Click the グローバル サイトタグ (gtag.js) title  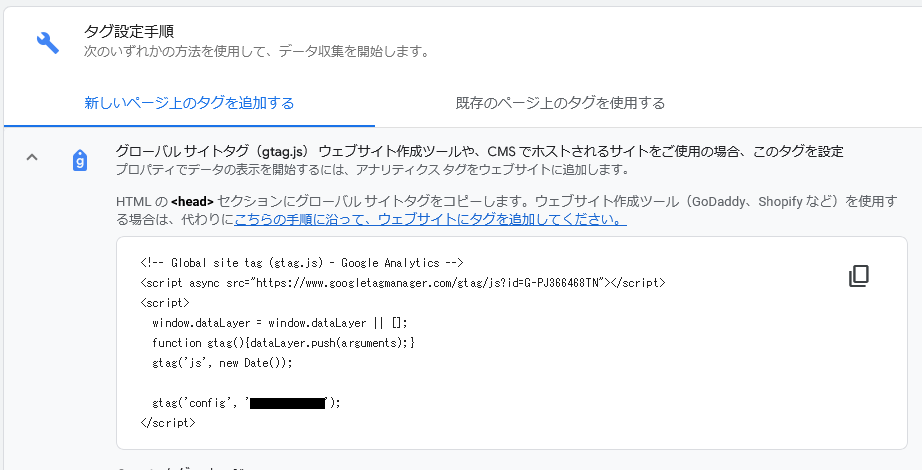point(215,151)
